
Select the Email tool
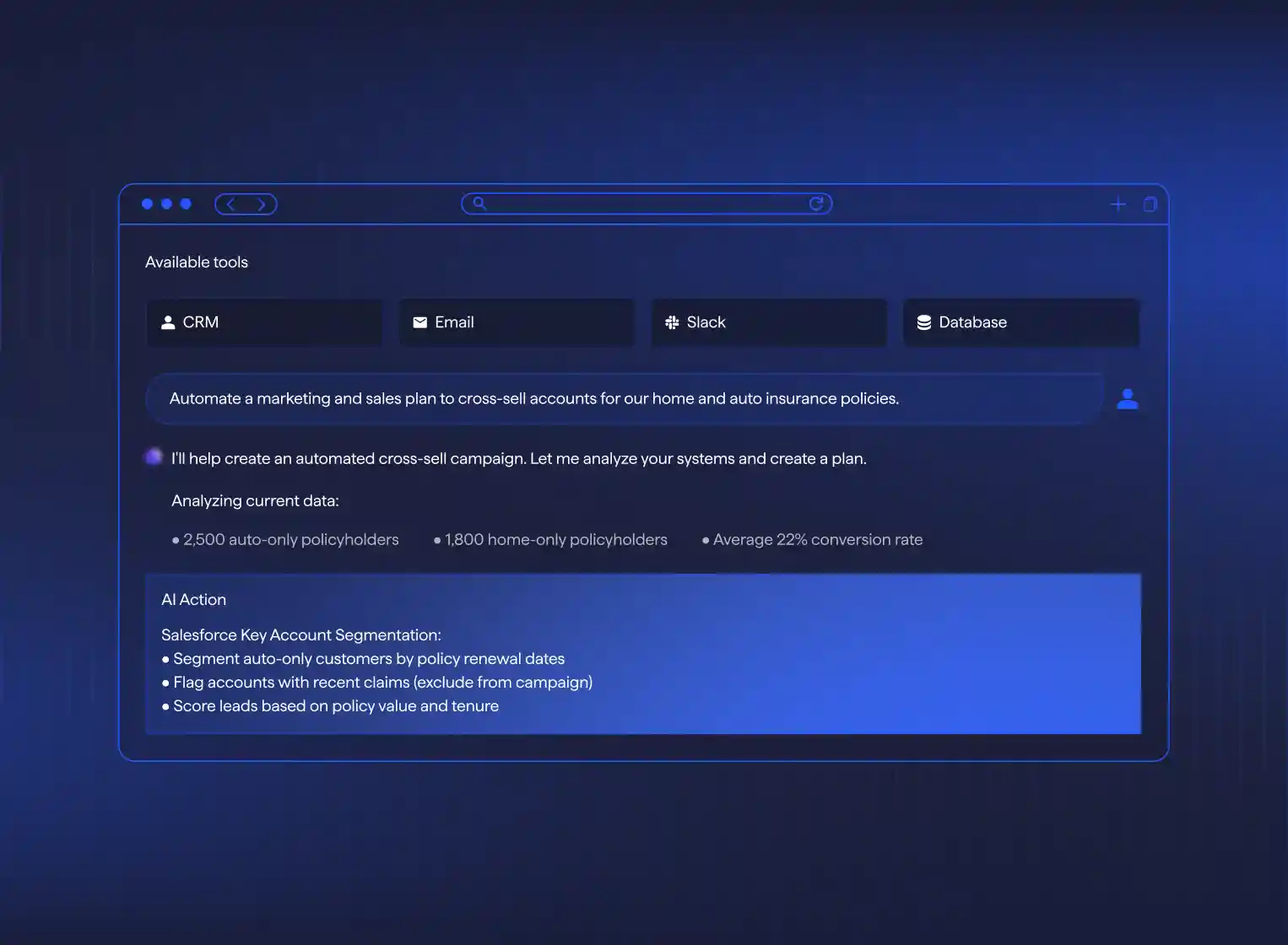[x=517, y=322]
